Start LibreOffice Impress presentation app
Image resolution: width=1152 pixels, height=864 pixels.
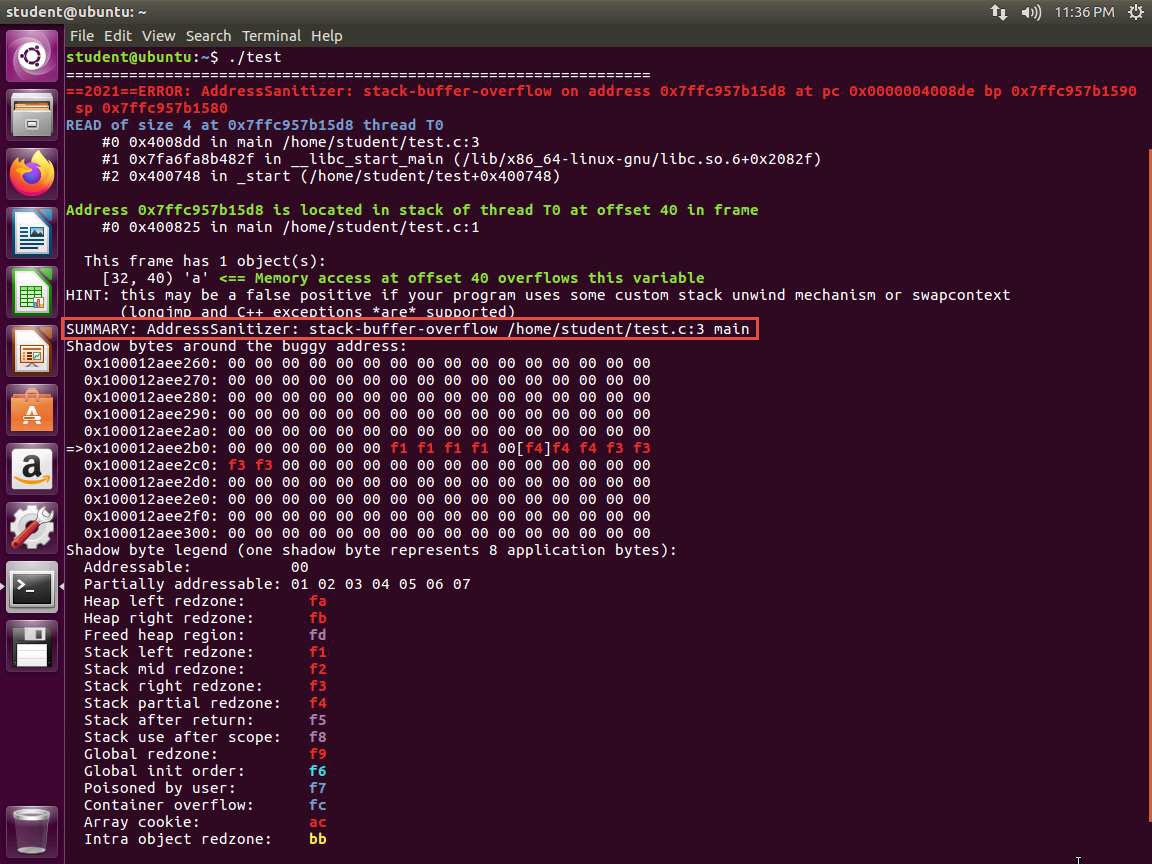[32, 352]
